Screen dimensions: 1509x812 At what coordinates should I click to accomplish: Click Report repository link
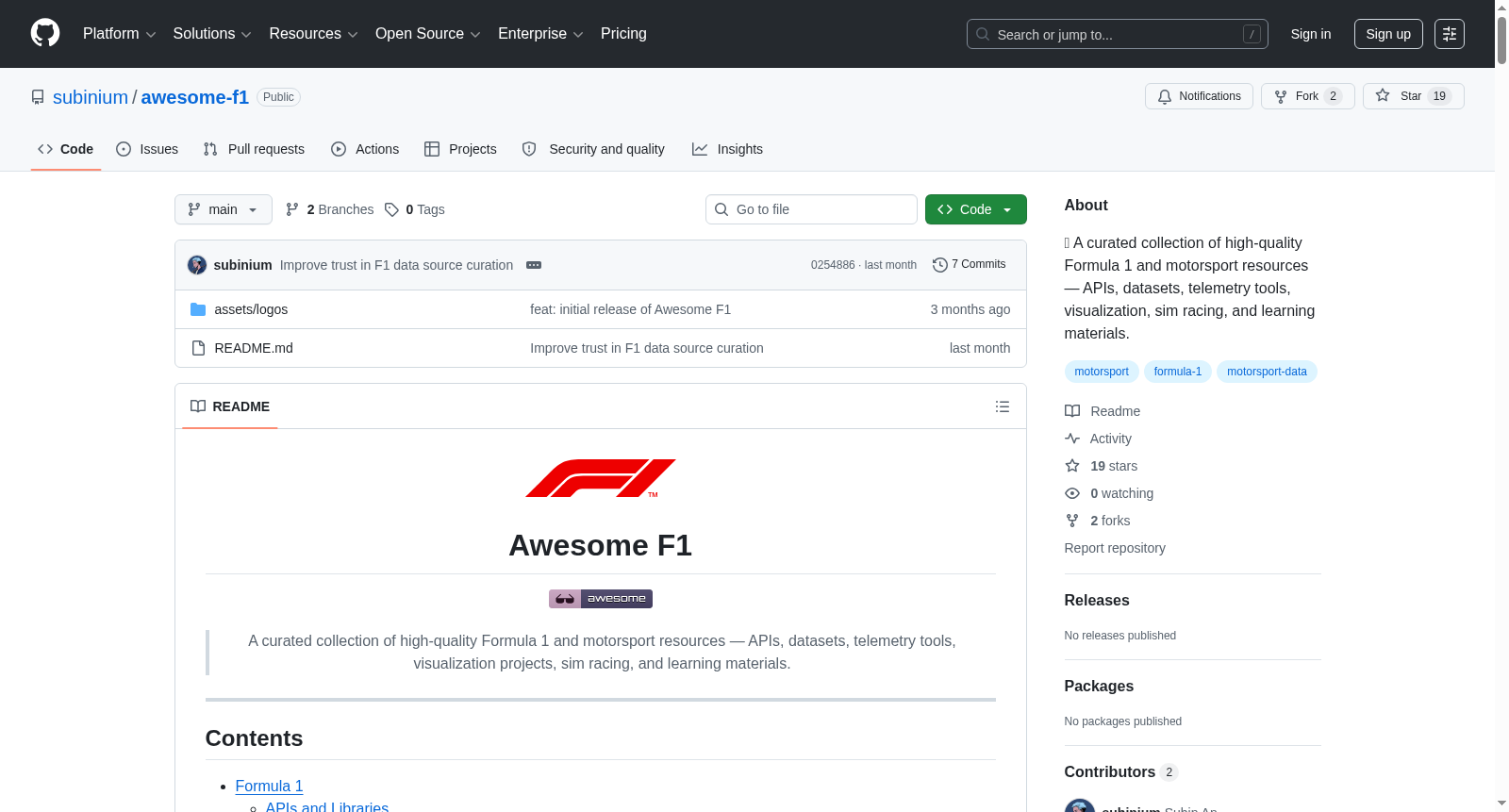(x=1115, y=548)
